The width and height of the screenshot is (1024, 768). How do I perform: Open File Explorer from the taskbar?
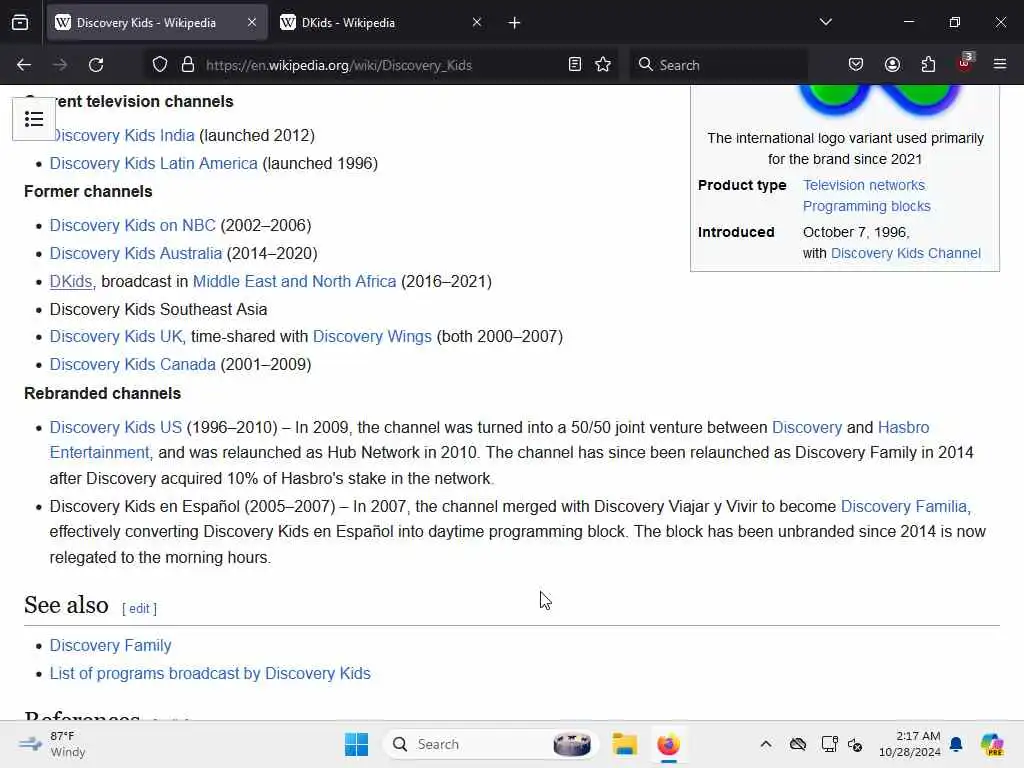(x=624, y=744)
